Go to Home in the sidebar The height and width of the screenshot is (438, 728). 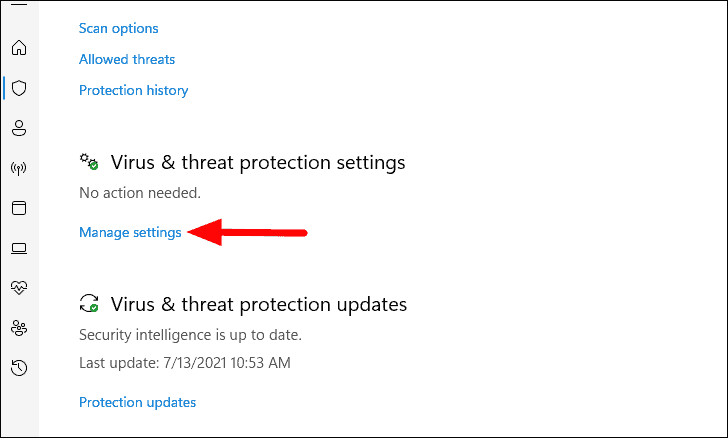19,47
